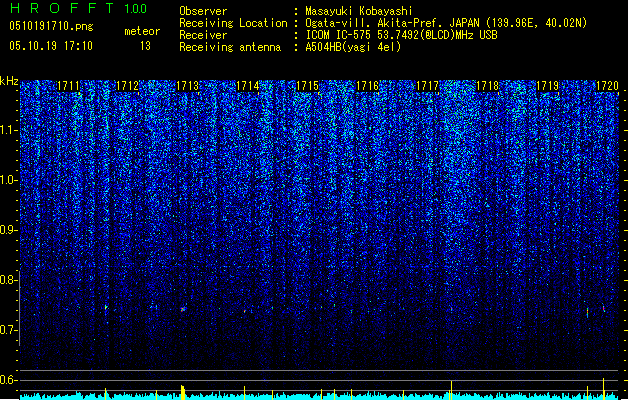
Task: Click the 1712 time marker
Action: tap(127, 86)
